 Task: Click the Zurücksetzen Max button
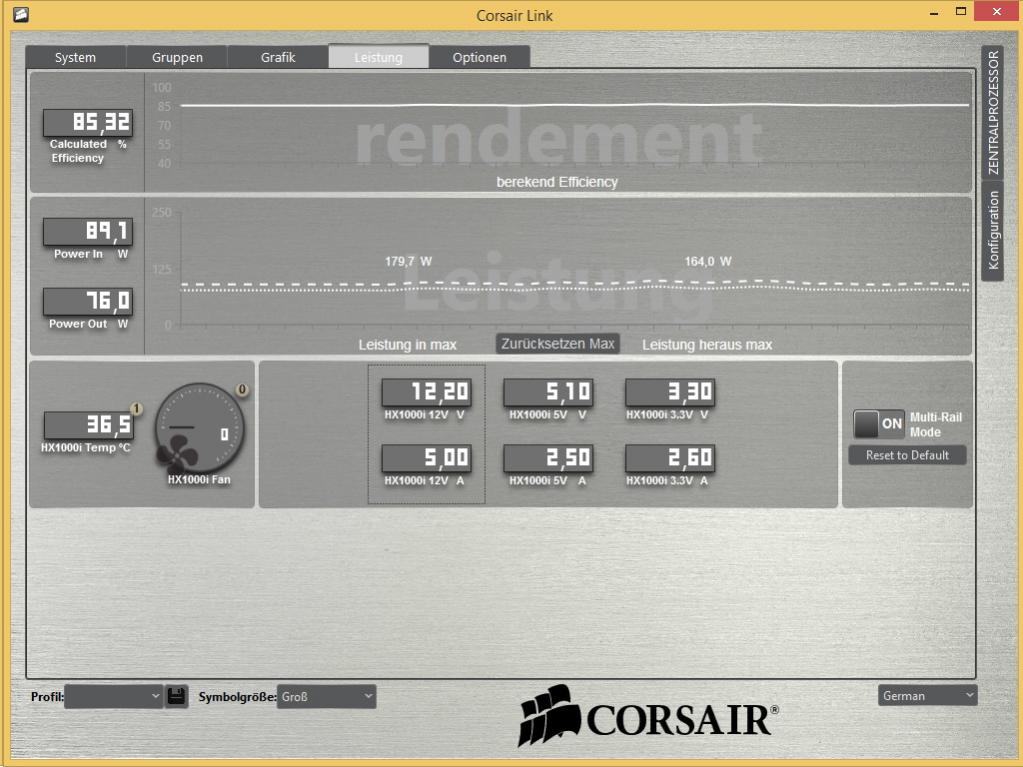tap(558, 344)
